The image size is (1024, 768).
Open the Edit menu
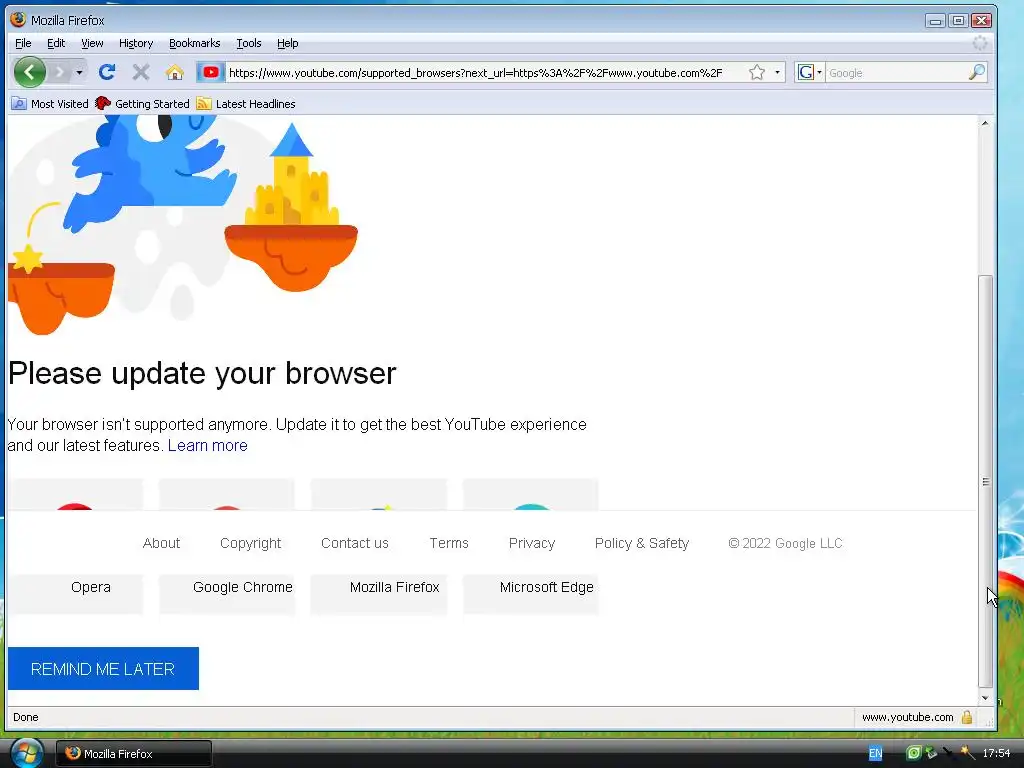[56, 43]
